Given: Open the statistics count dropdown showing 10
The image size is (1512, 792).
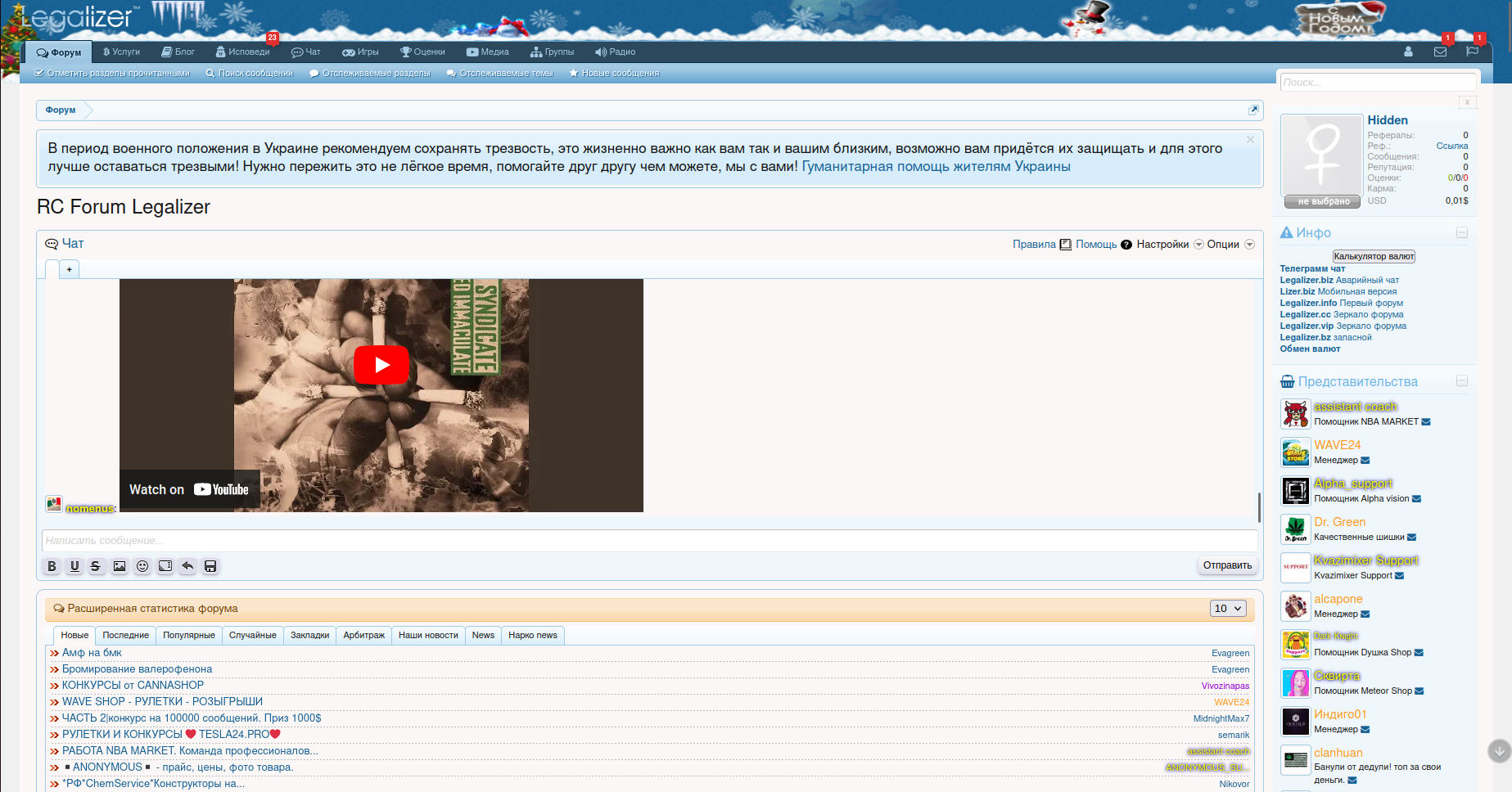Looking at the screenshot, I should click(x=1228, y=609).
